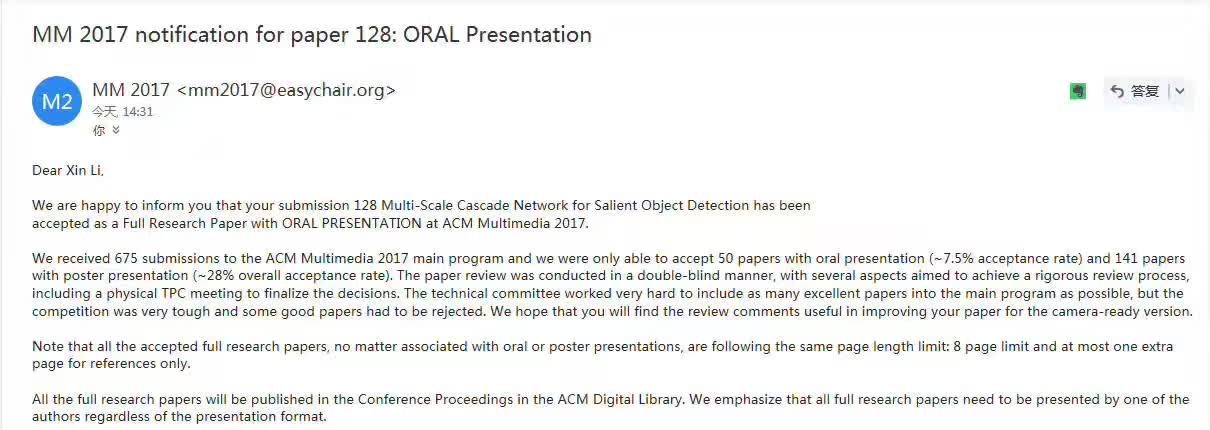Click the email subject heading
The height and width of the screenshot is (430, 1210).
(312, 35)
